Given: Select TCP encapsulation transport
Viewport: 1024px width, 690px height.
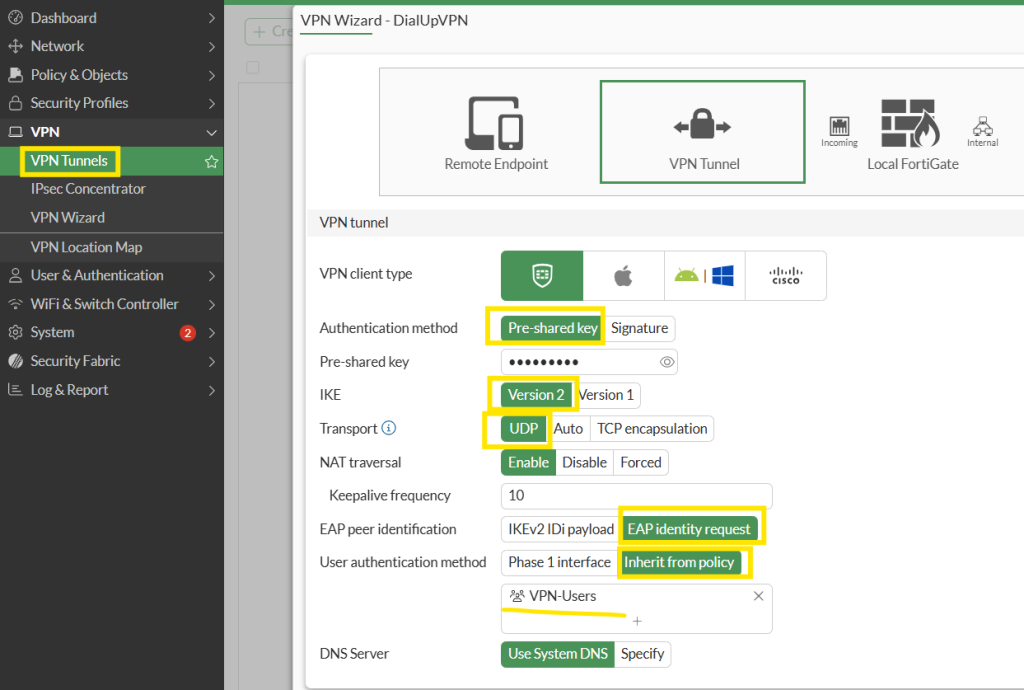Looking at the screenshot, I should pos(652,429).
